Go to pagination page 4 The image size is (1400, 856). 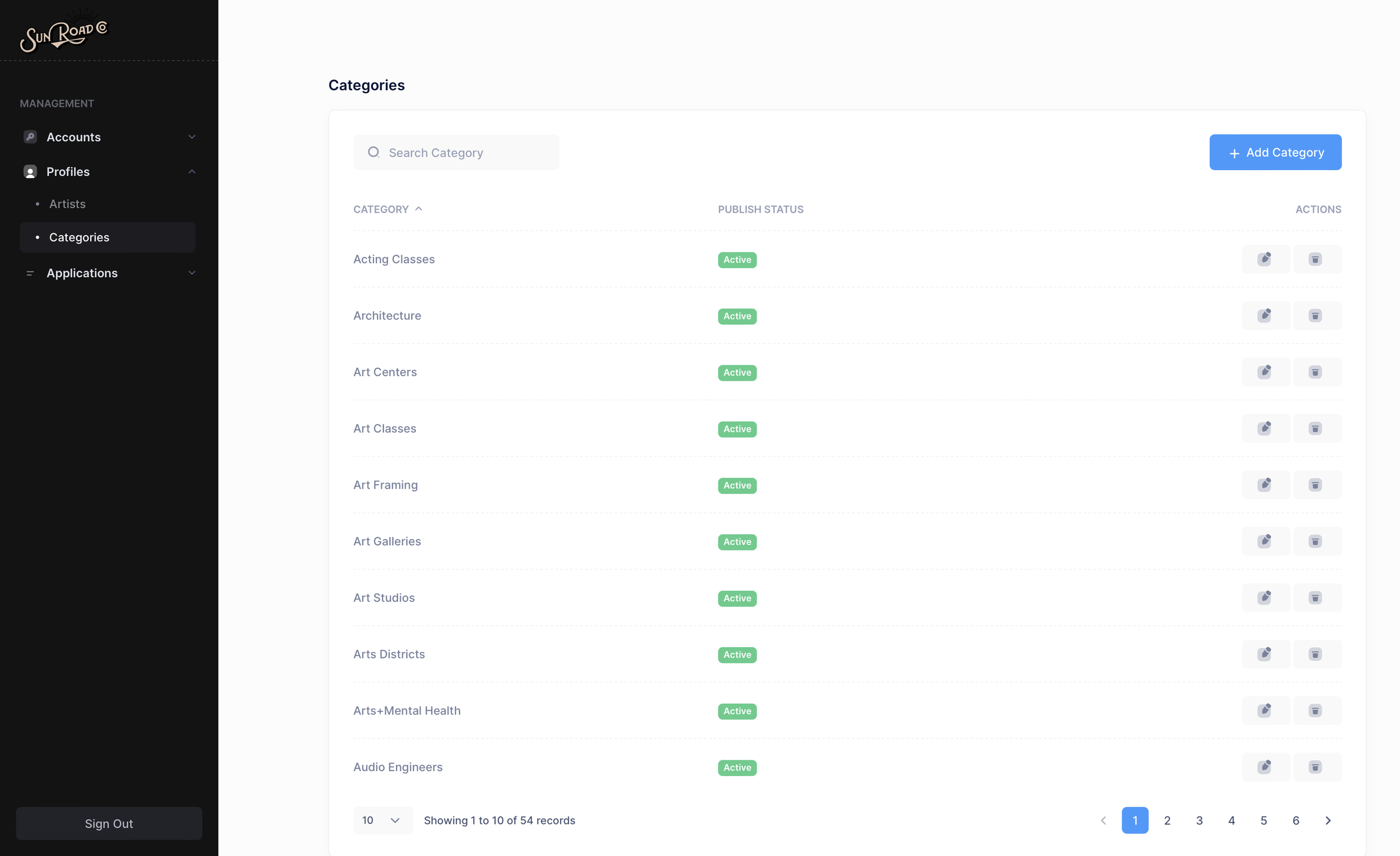pyautogui.click(x=1232, y=820)
